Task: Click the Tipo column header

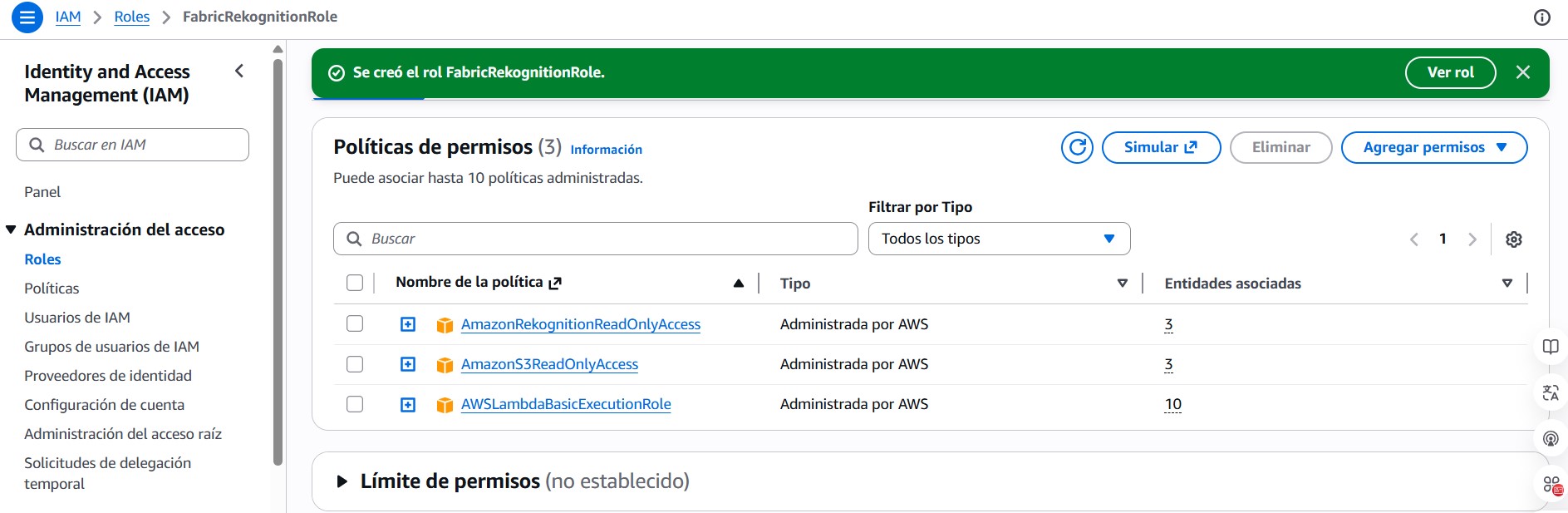Action: pyautogui.click(x=795, y=284)
